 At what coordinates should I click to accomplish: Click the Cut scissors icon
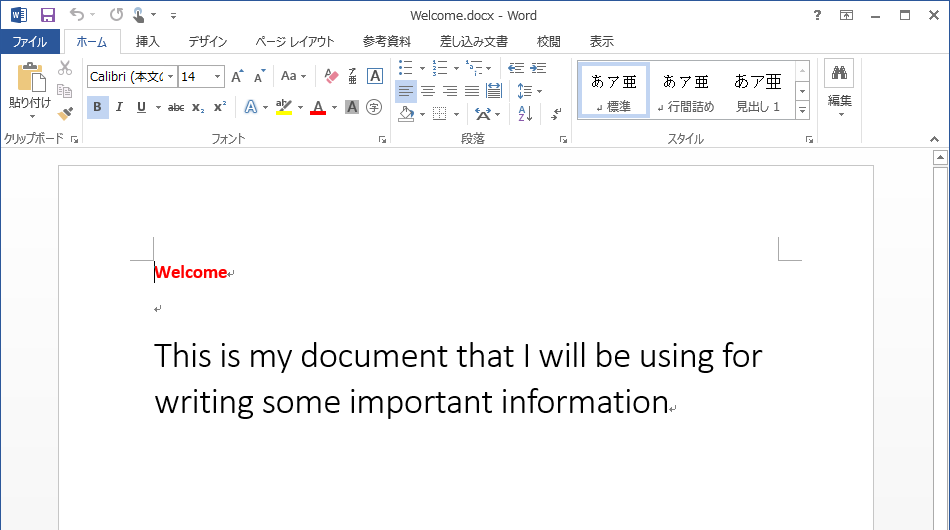(x=65, y=68)
